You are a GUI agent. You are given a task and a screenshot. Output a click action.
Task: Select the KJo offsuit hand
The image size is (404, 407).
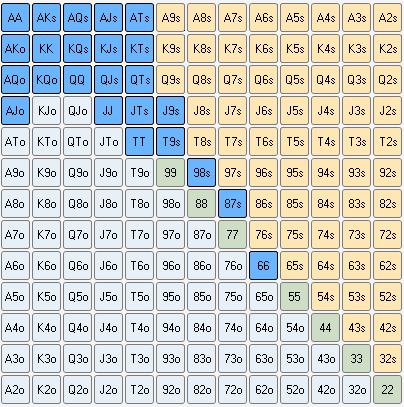tap(46, 111)
